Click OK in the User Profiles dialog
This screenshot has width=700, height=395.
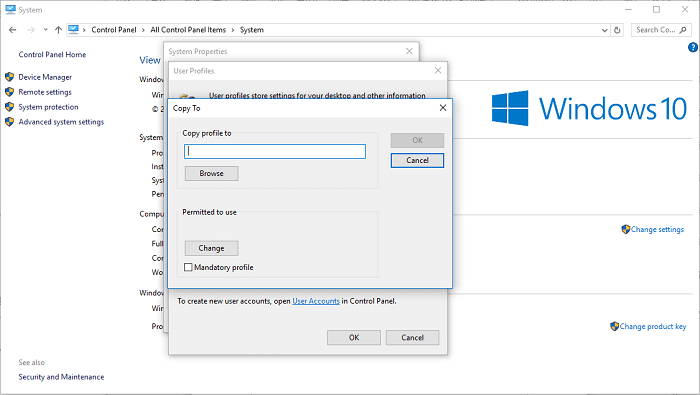354,337
